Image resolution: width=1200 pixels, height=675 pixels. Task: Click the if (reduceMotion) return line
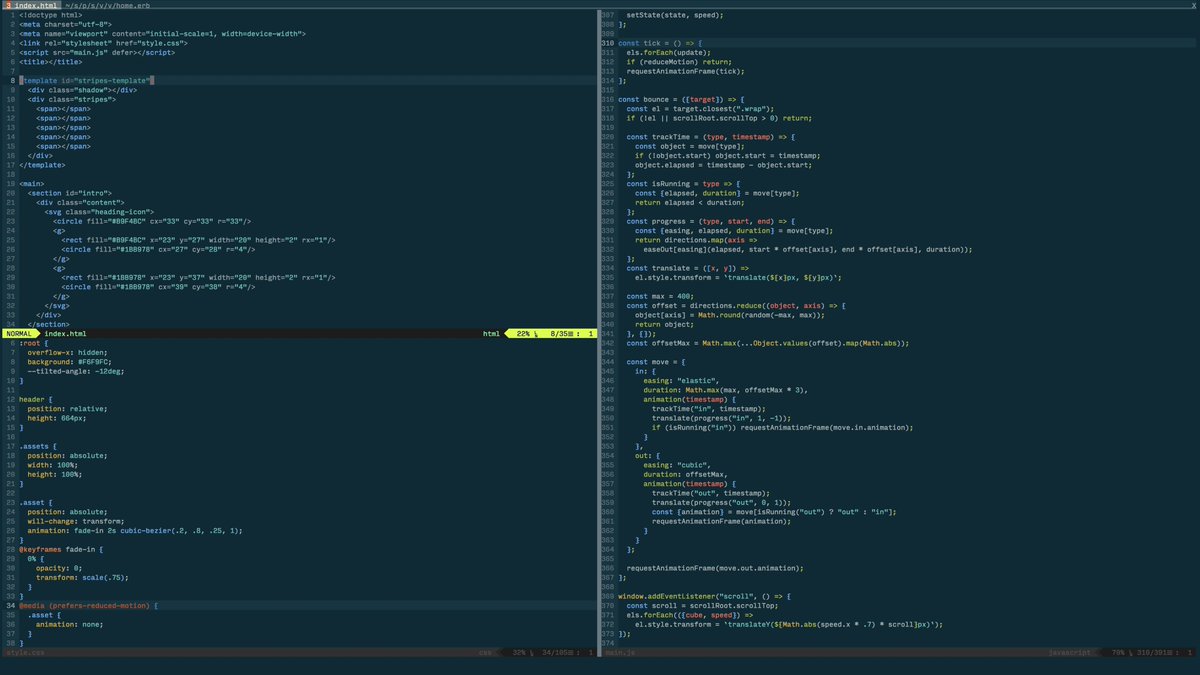click(678, 61)
